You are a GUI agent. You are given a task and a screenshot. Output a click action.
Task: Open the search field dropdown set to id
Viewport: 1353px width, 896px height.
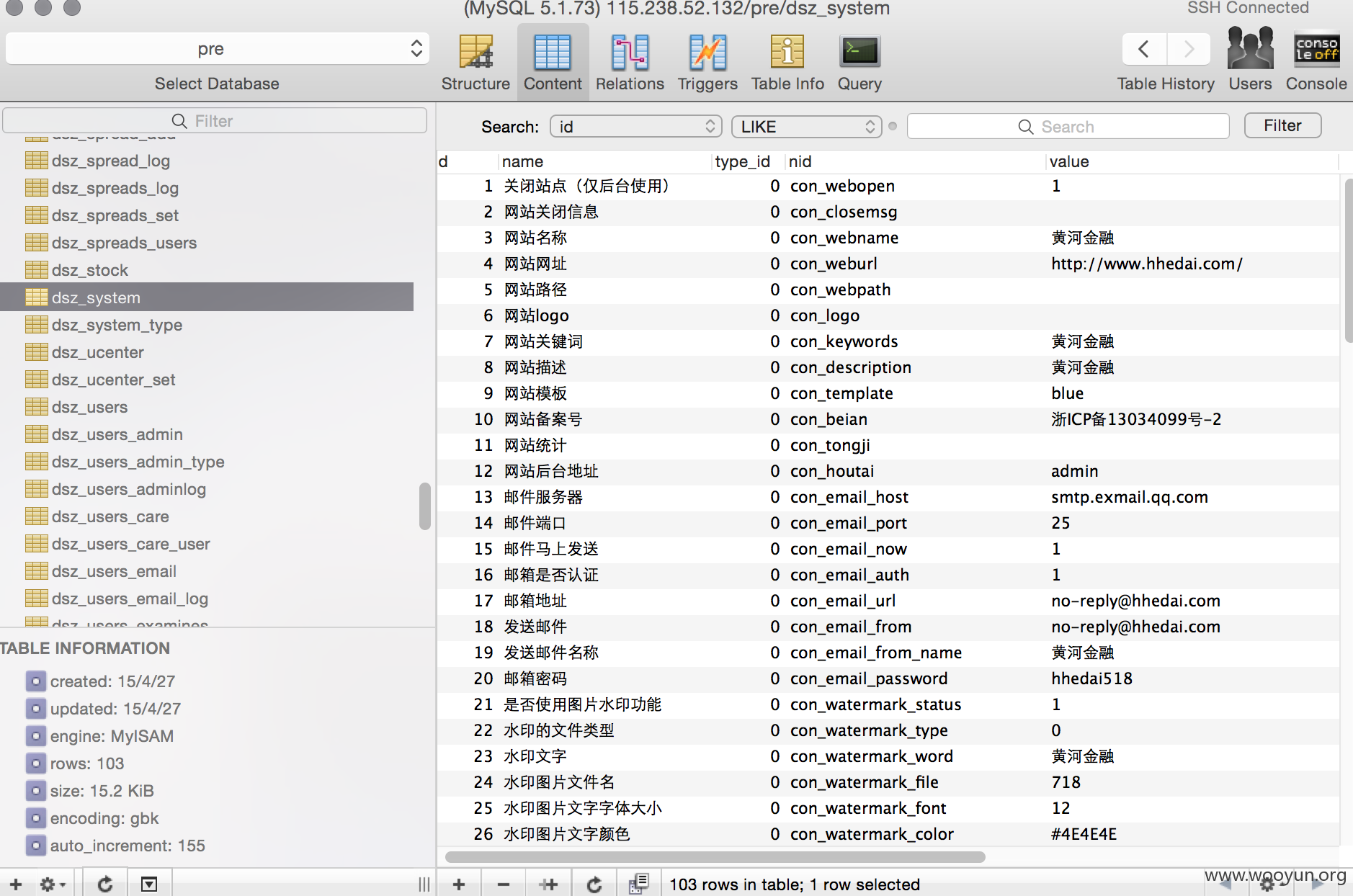[635, 127]
